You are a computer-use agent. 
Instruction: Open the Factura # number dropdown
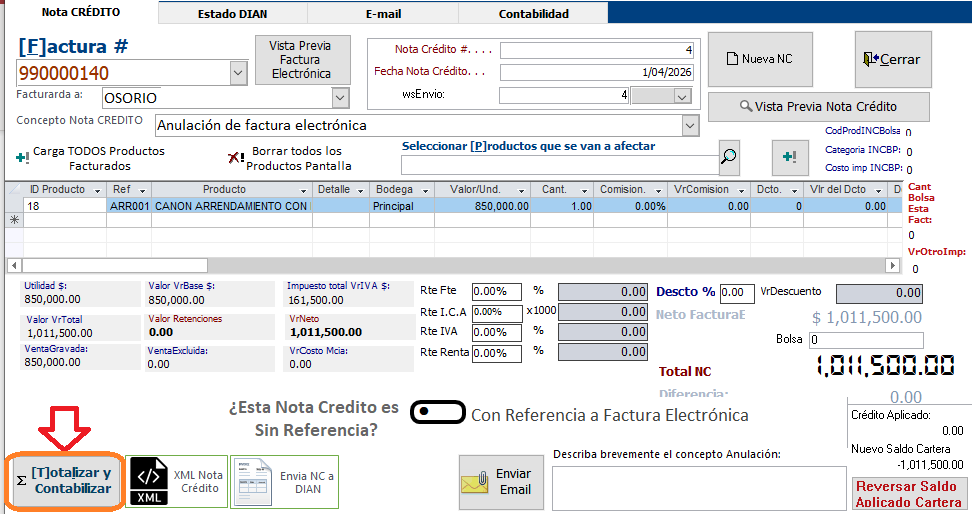(238, 72)
